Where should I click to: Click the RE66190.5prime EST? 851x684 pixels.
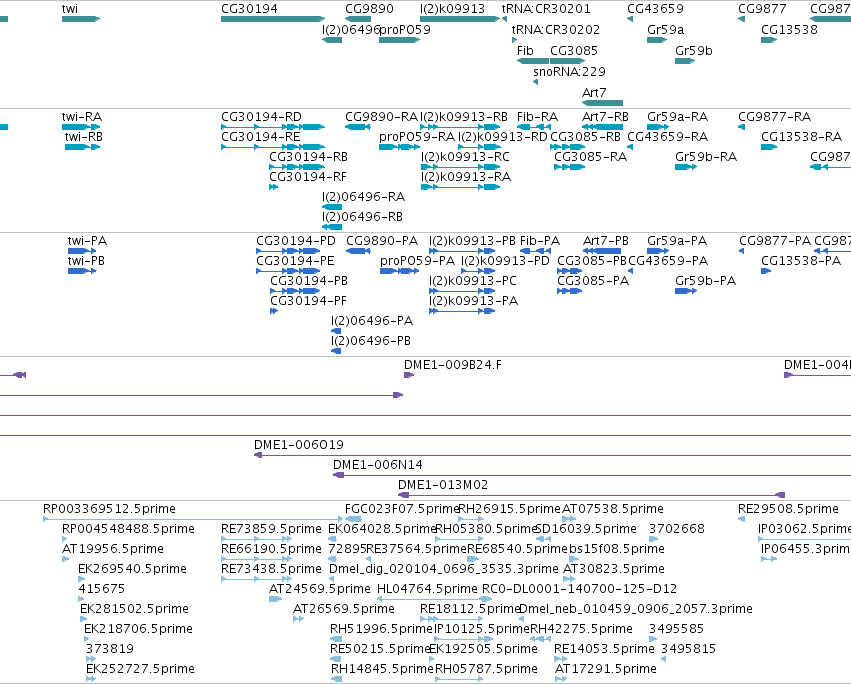coord(256,559)
